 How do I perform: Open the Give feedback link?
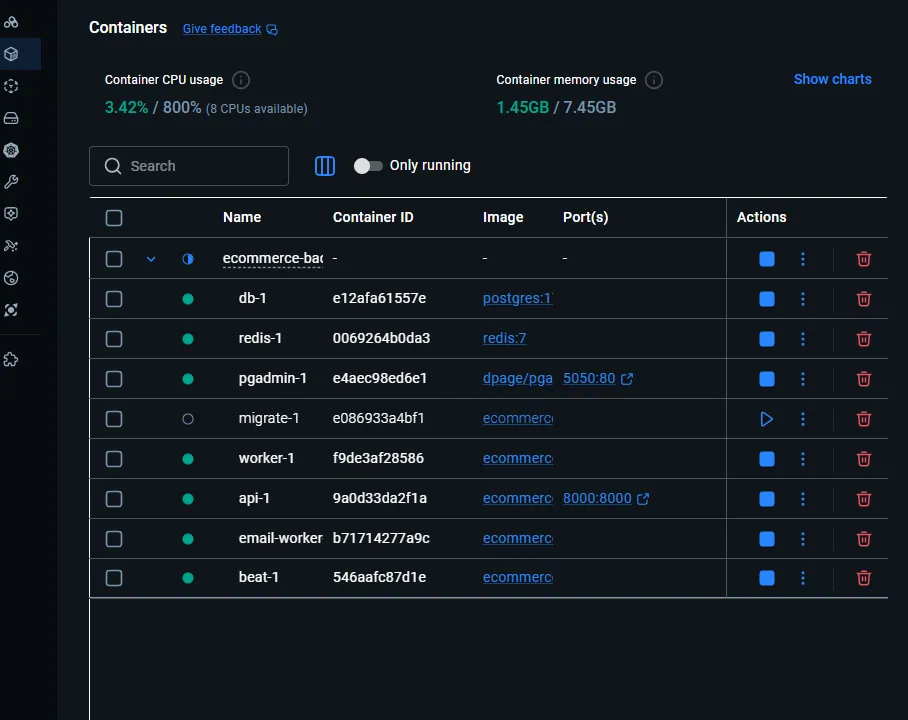tap(230, 29)
